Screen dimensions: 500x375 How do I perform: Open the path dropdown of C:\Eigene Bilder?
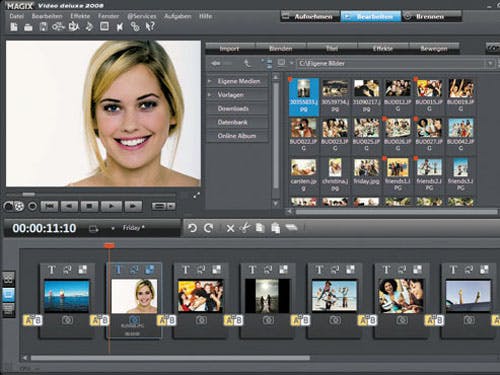tap(490, 63)
